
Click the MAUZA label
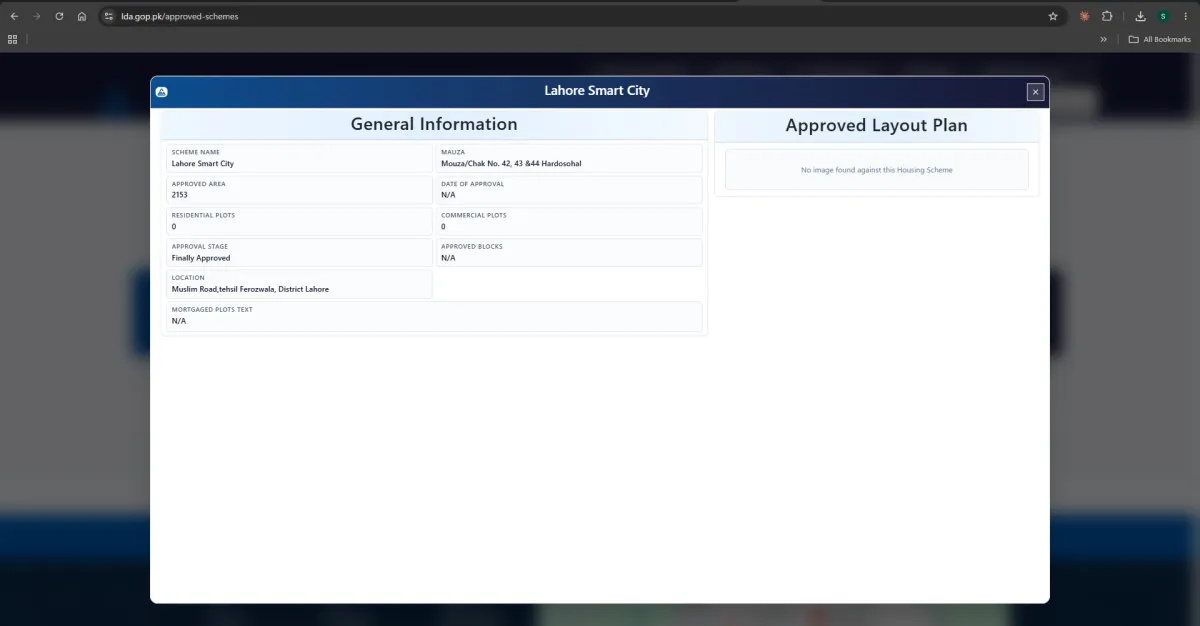pyautogui.click(x=453, y=152)
